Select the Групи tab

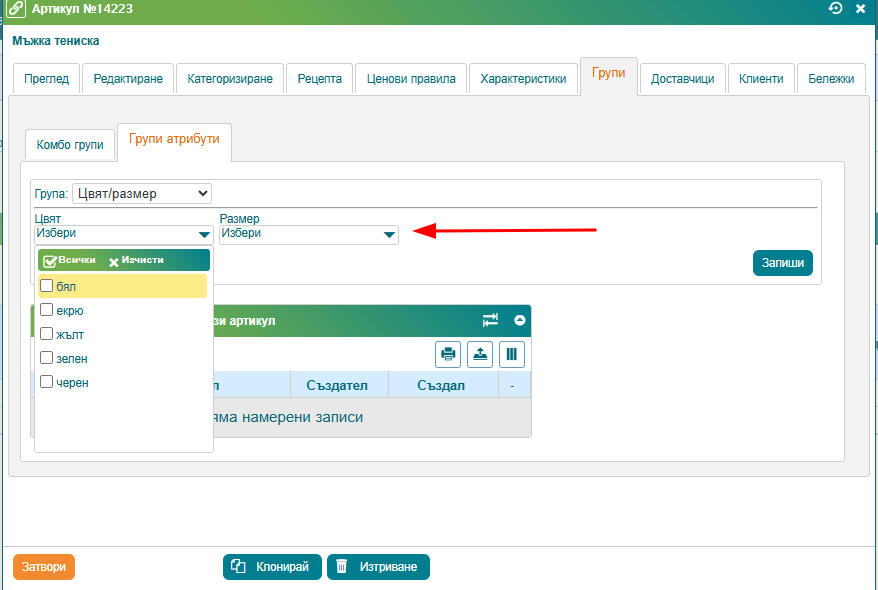coord(609,74)
